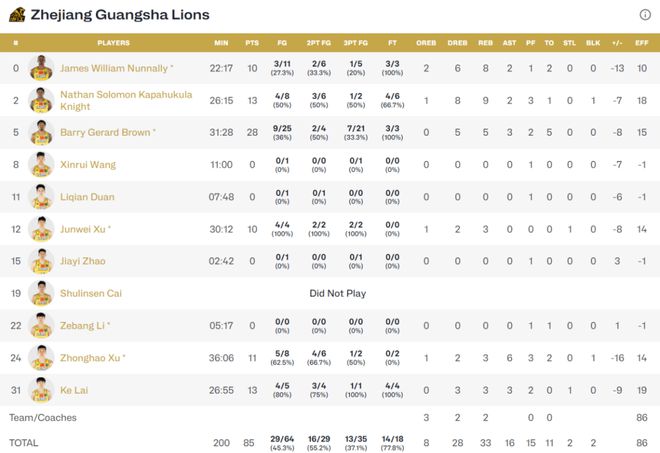Click Barry Gerard Brown's player avatar

42,132
